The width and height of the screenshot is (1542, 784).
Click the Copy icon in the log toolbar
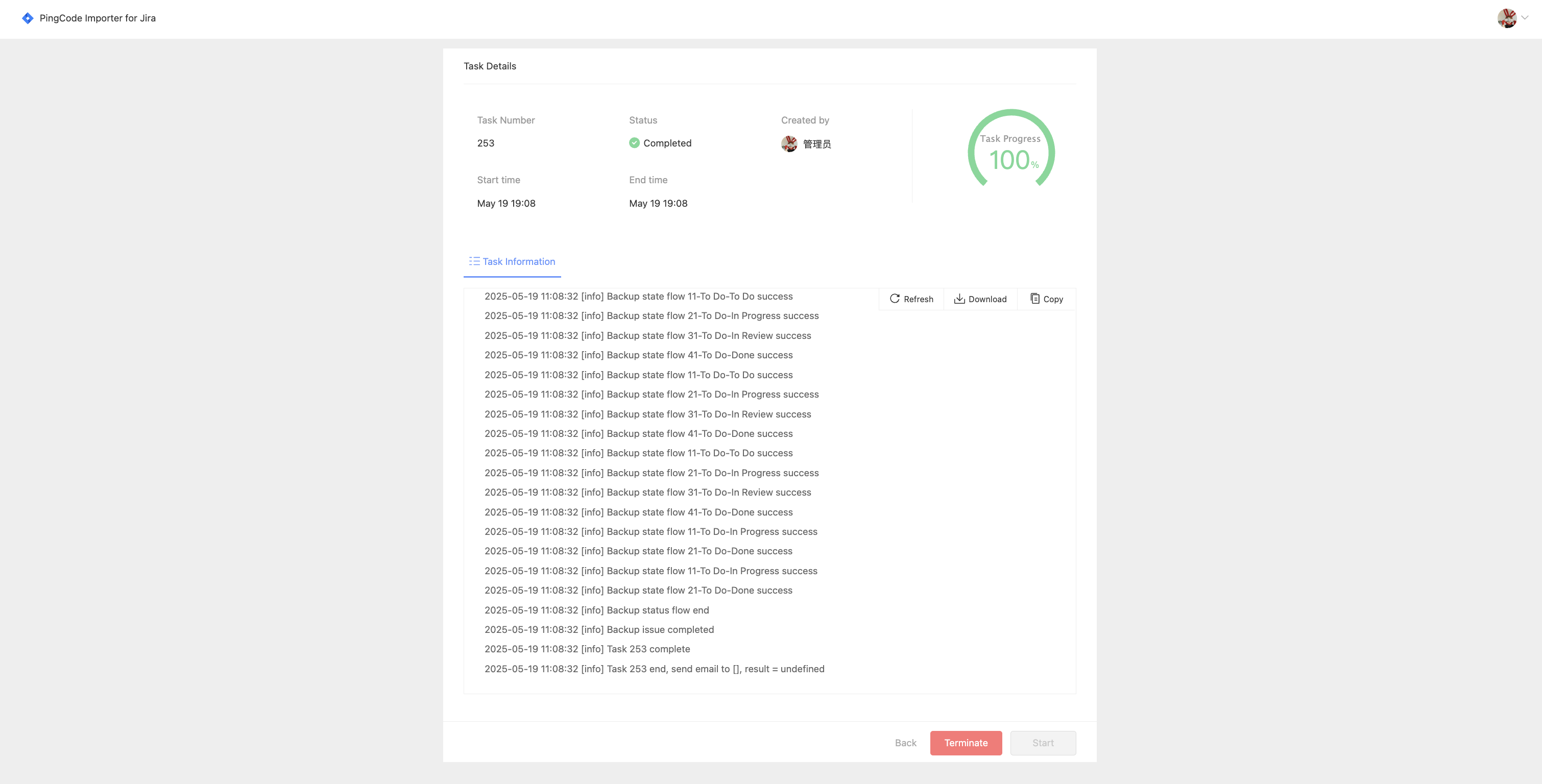(1034, 298)
